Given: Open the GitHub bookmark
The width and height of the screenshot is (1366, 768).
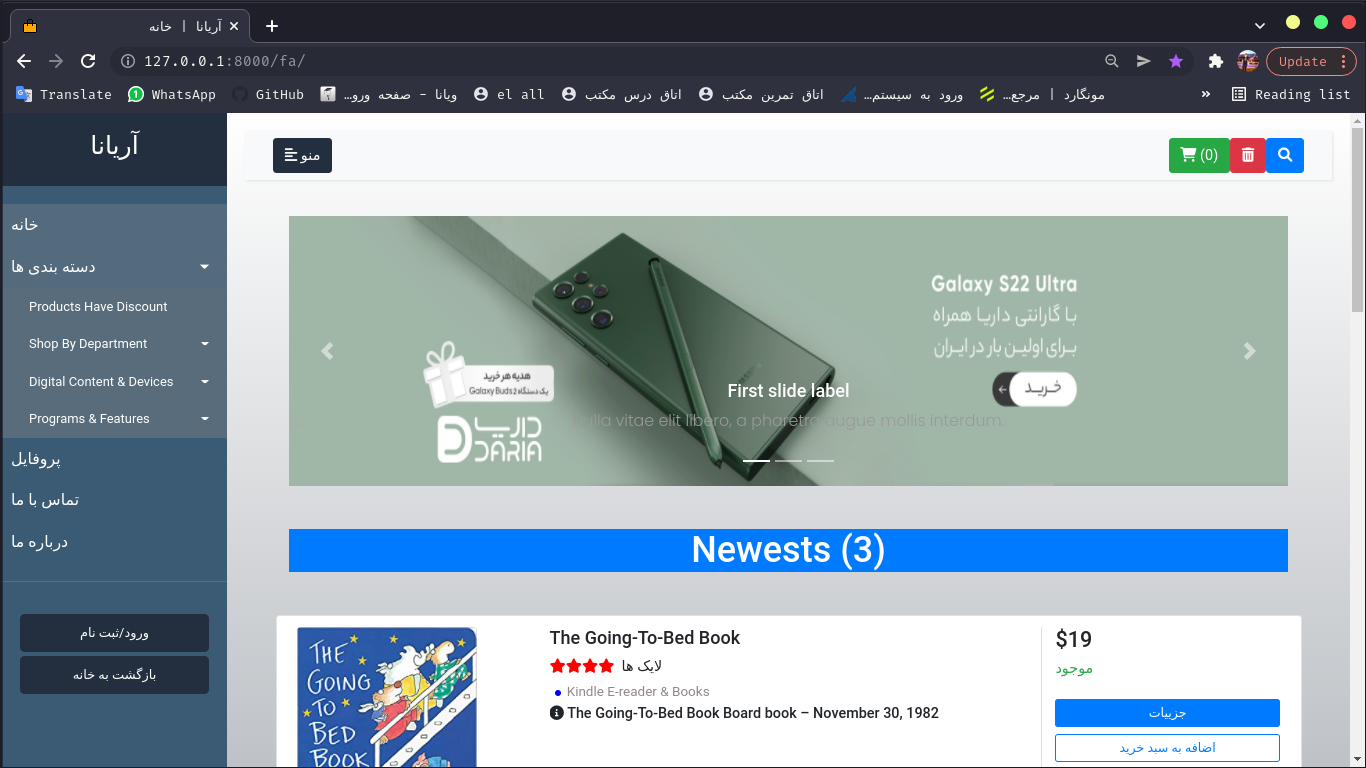Looking at the screenshot, I should pos(268,94).
